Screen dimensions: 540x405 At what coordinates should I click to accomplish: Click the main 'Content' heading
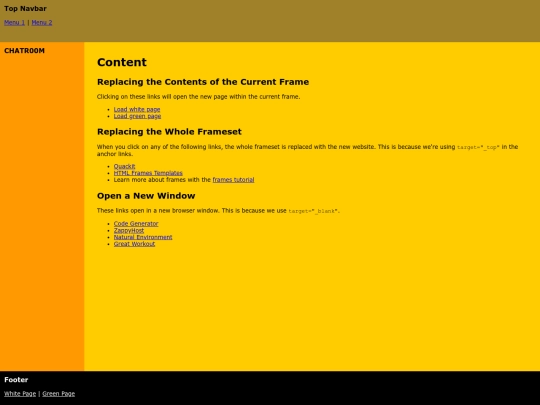click(122, 62)
